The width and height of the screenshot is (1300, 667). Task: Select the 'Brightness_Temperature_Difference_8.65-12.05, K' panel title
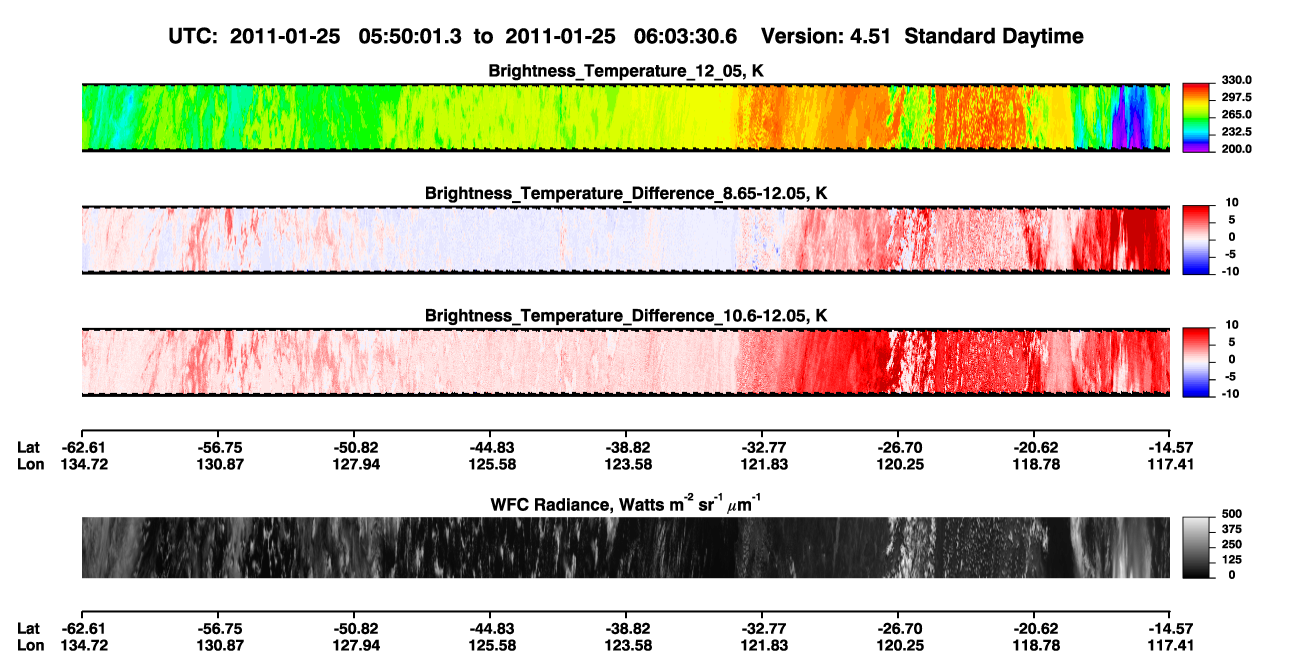click(x=627, y=193)
